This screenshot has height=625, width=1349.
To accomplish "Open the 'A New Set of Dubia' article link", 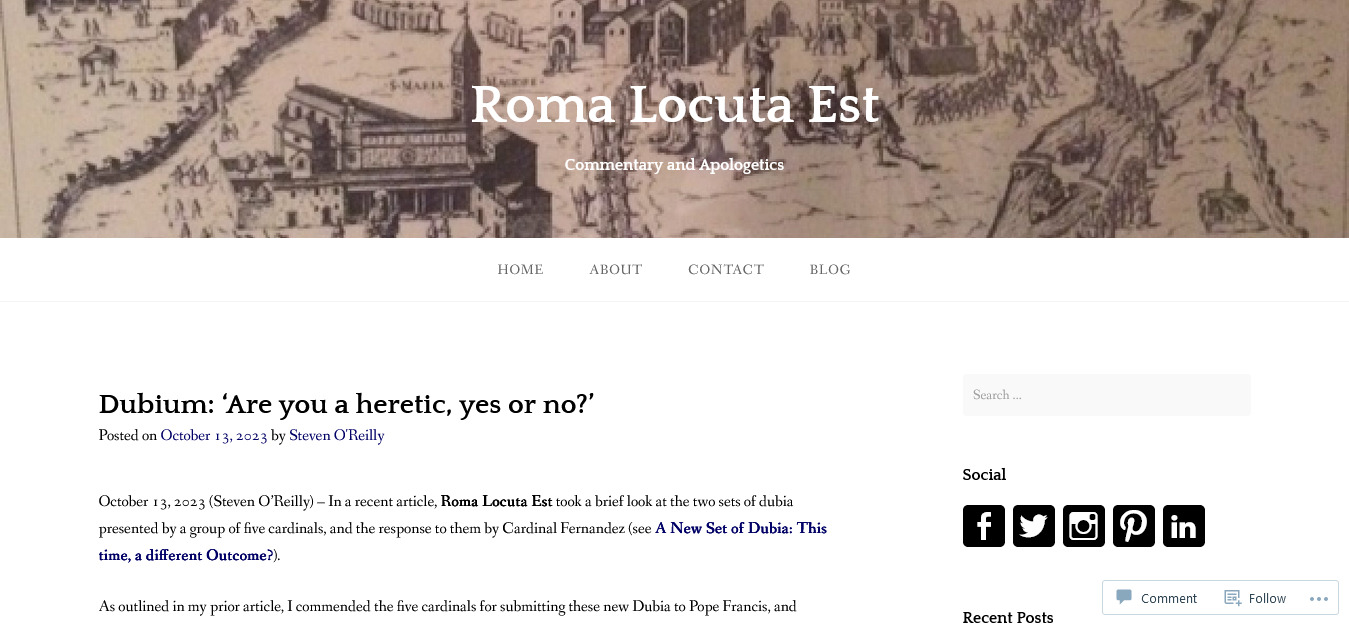I will click(740, 528).
